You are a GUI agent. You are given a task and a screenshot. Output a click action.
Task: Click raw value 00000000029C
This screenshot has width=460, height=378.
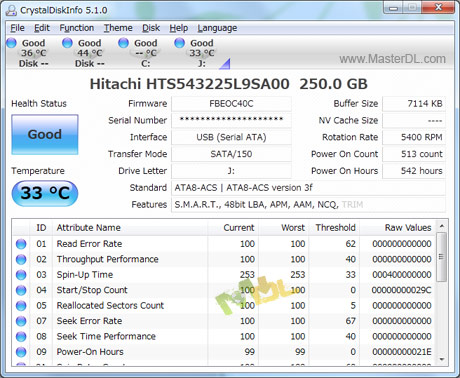[x=402, y=290]
